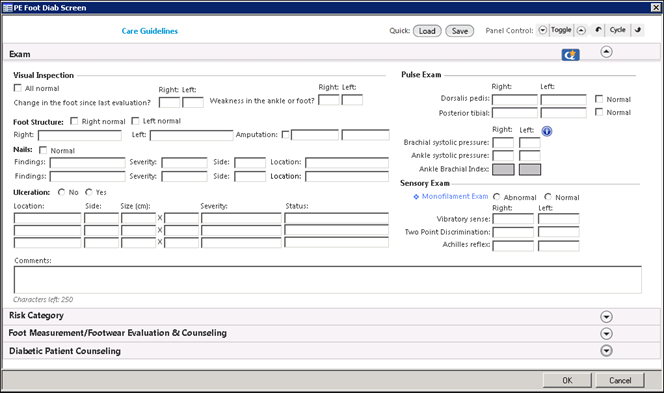Click the first Ulceration Severity field
The width and height of the screenshot is (664, 393).
[241, 218]
